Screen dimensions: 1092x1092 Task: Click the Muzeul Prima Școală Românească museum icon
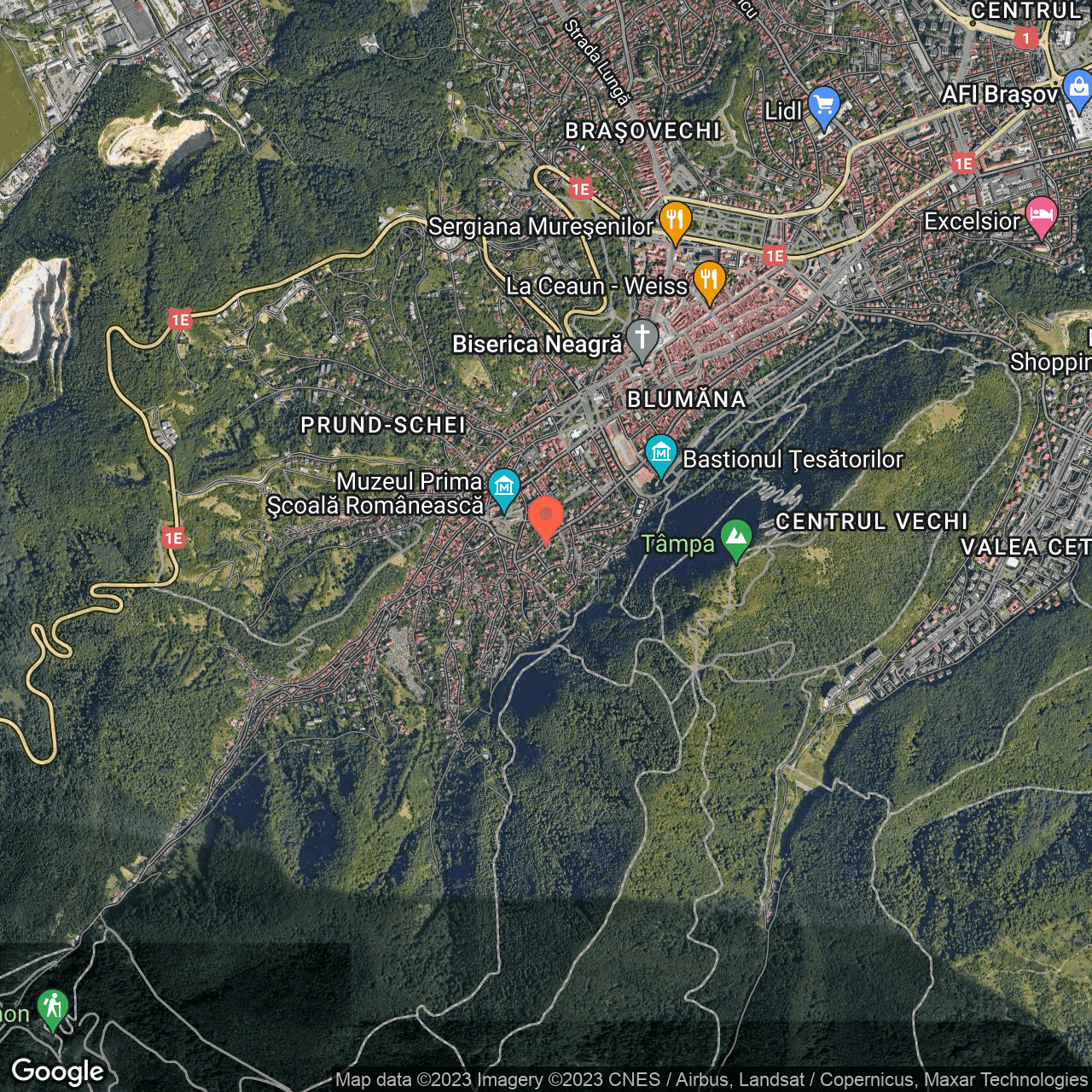505,485
